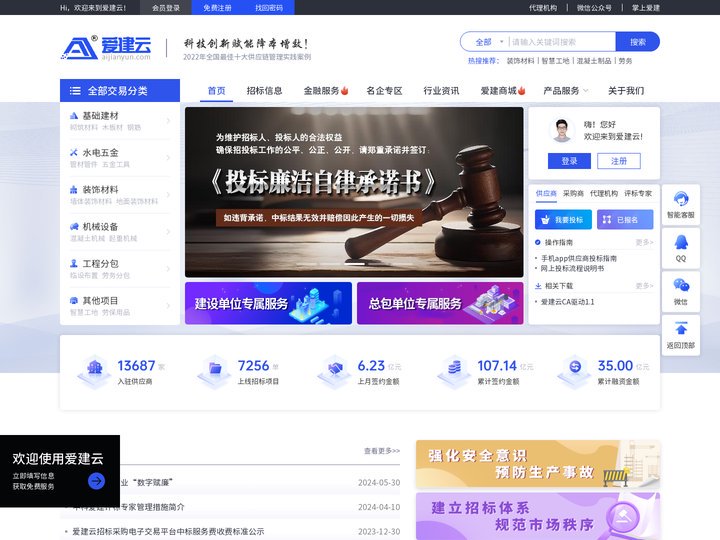Screen dimensions: 720x540
Task: Open 招标信息 in navigation
Action: click(264, 91)
